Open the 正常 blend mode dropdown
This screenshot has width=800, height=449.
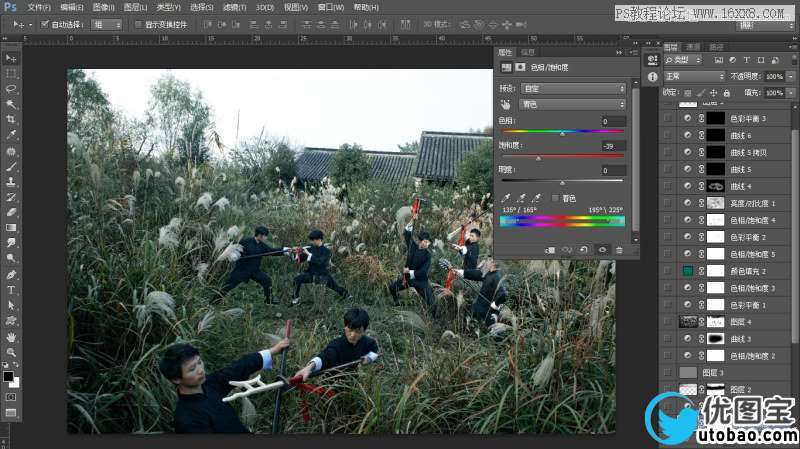pyautogui.click(x=694, y=77)
